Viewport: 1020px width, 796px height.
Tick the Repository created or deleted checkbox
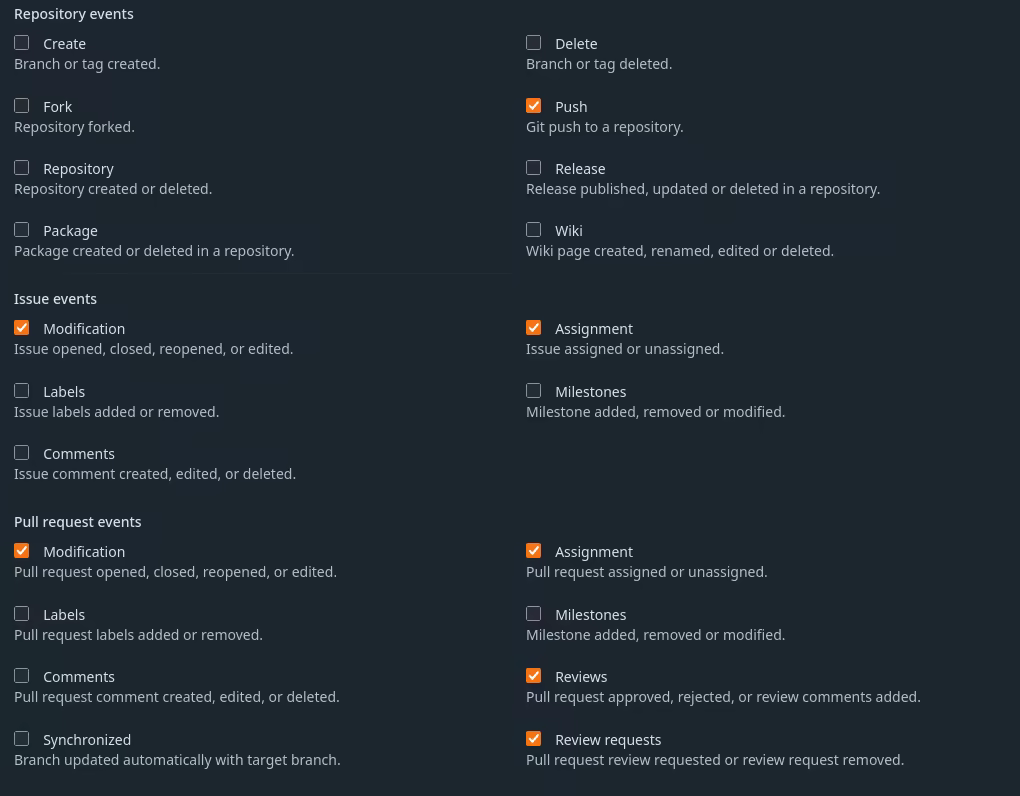(x=22, y=168)
